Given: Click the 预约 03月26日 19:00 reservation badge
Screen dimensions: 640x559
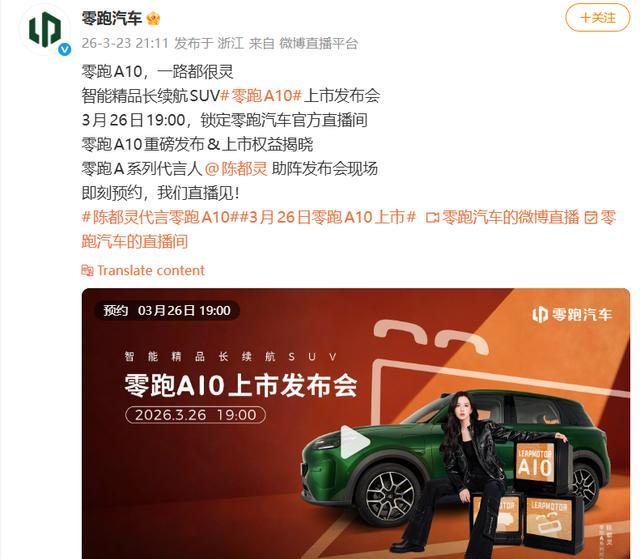Looking at the screenshot, I should pos(167,311).
